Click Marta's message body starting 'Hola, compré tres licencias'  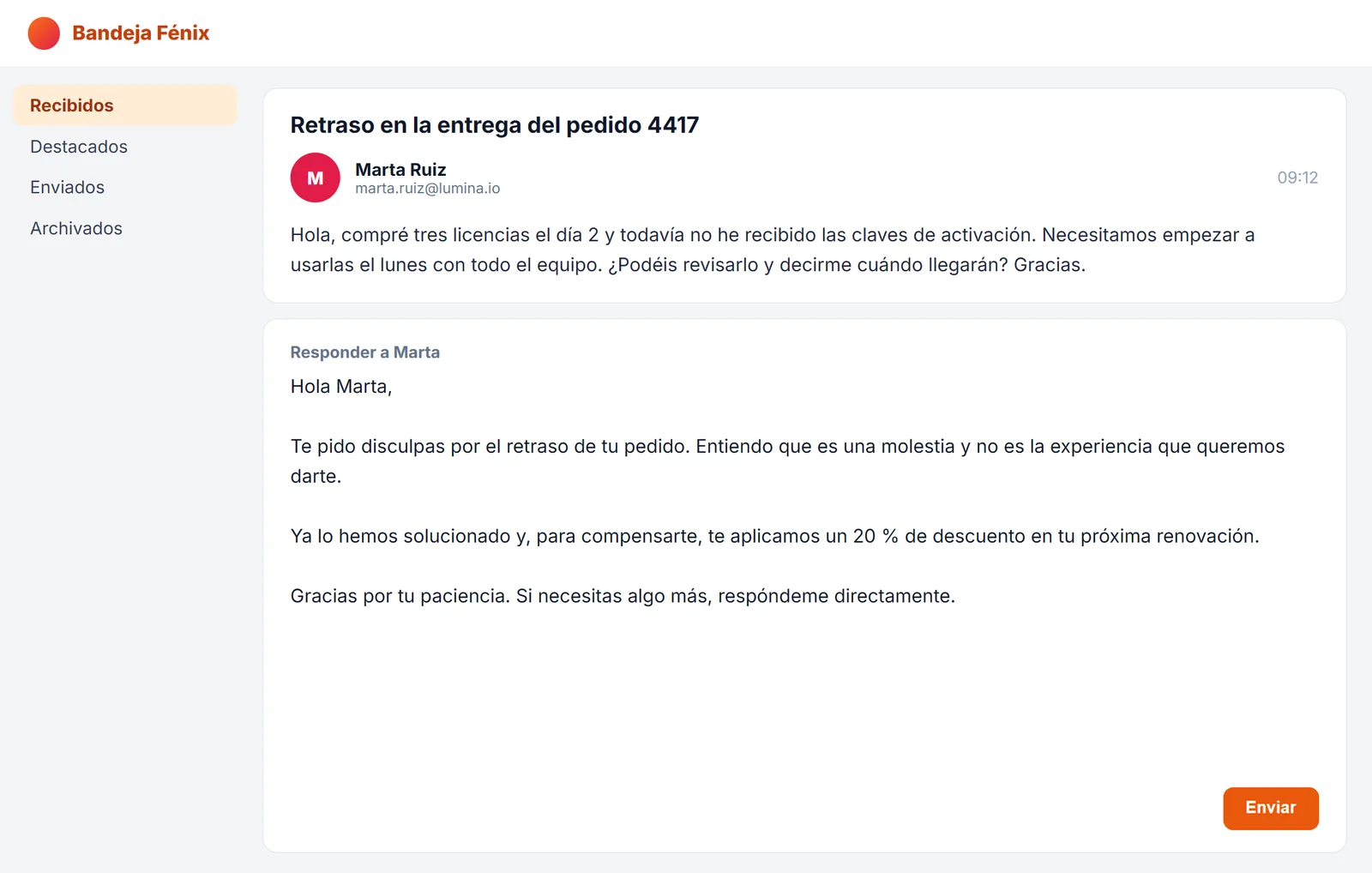pos(773,250)
